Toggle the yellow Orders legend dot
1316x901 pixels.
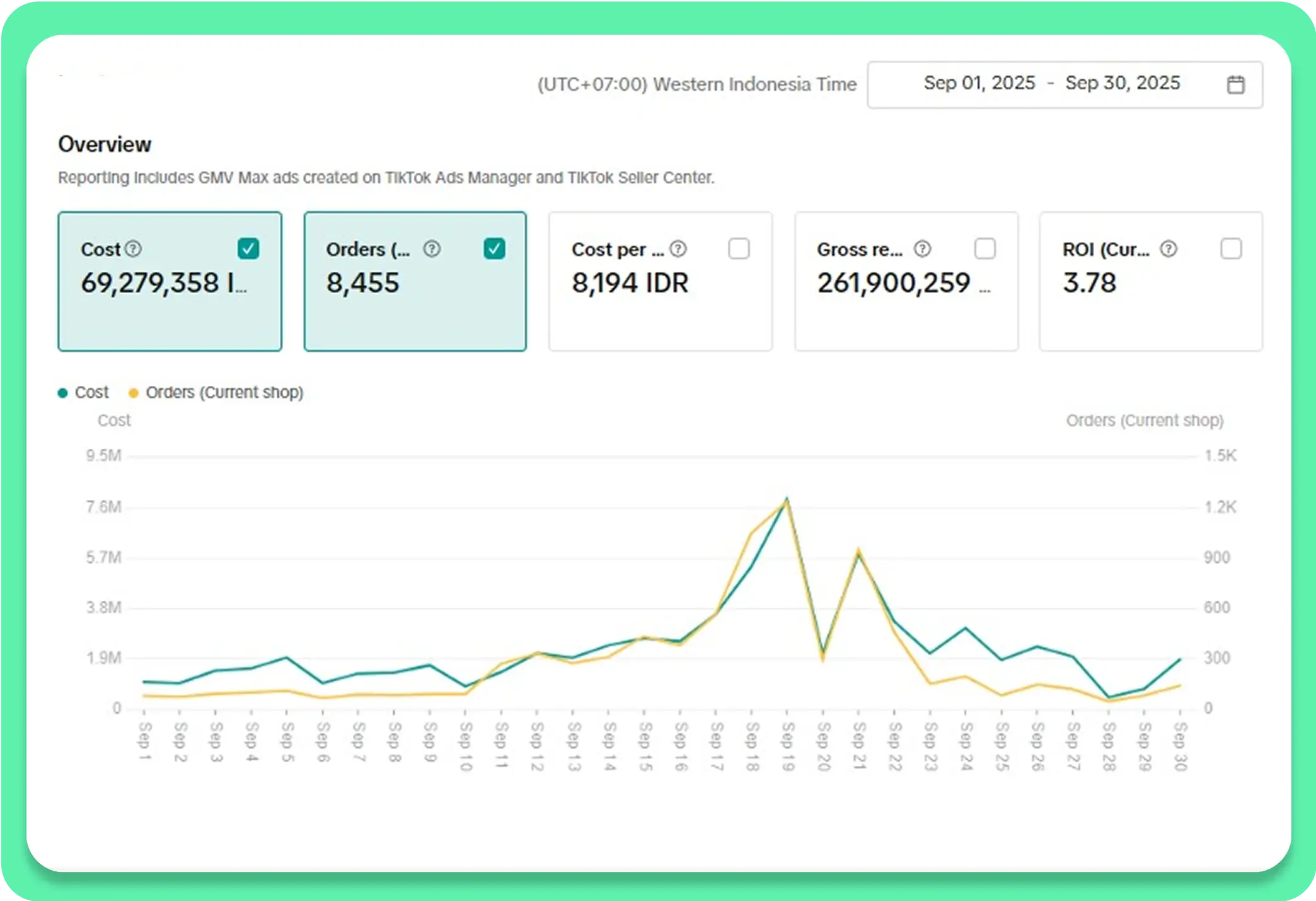[133, 393]
